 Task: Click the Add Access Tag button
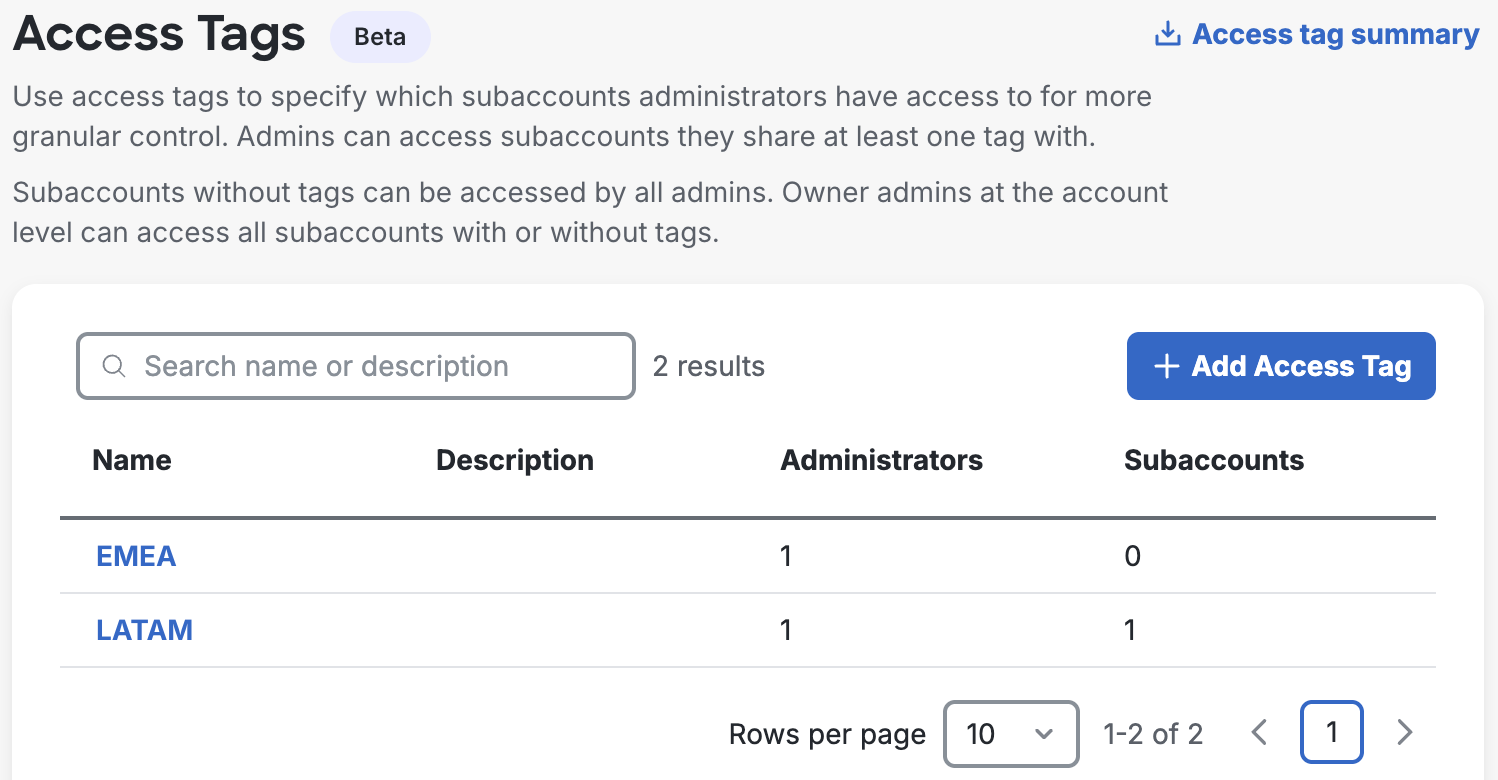click(x=1281, y=366)
